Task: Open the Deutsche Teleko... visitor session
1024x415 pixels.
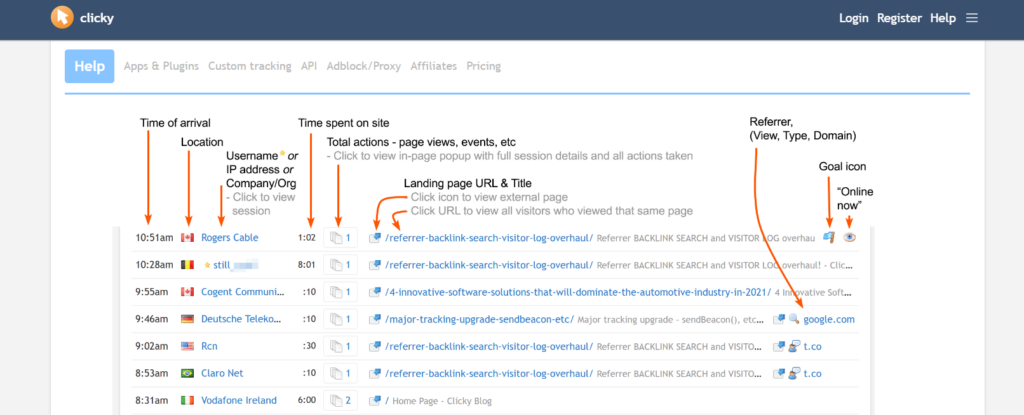Action: [x=242, y=320]
